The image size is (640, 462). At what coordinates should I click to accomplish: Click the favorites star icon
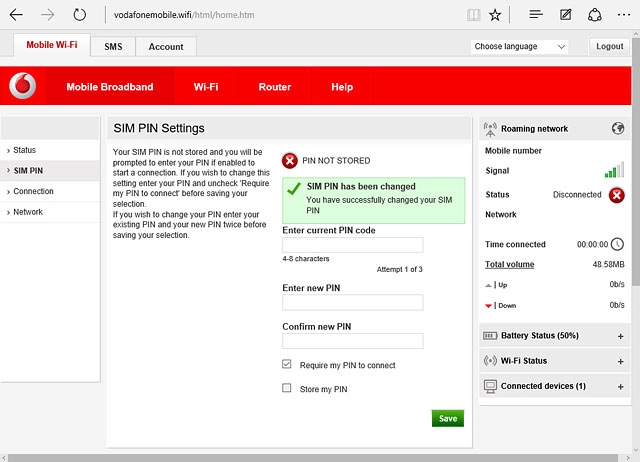[496, 15]
